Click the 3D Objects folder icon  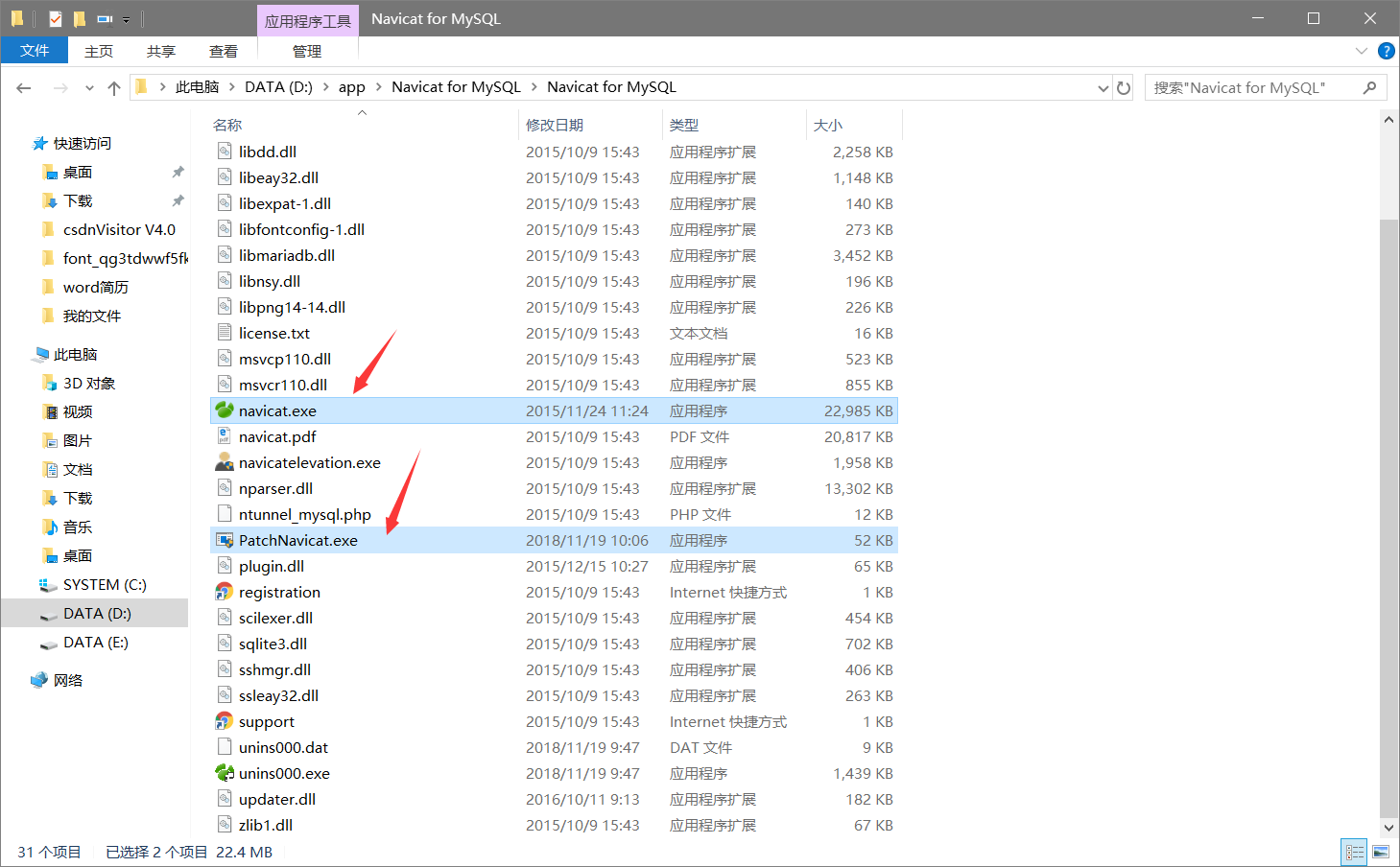50,383
